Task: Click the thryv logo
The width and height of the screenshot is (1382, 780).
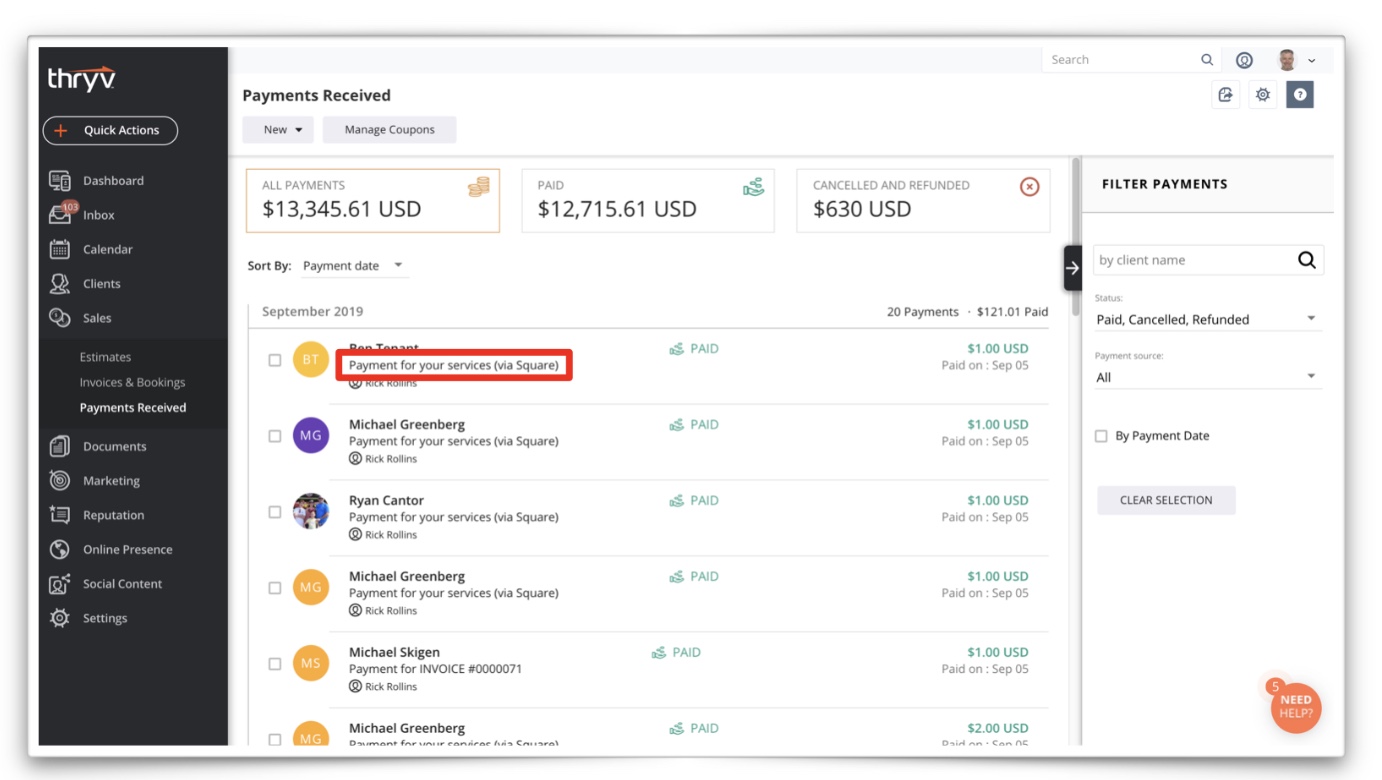Action: 82,80
